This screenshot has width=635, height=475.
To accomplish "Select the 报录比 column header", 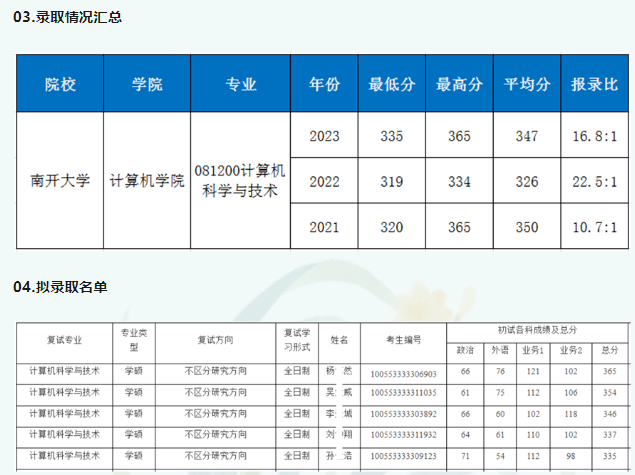I will point(595,84).
